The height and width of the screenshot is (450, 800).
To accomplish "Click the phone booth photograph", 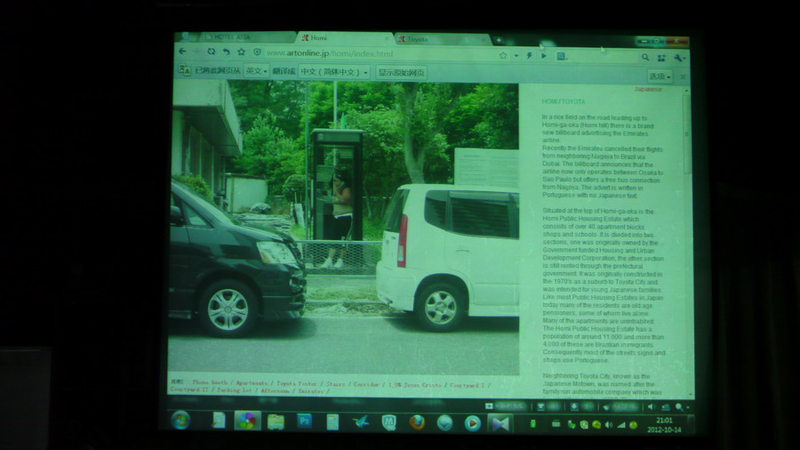I will click(x=345, y=228).
